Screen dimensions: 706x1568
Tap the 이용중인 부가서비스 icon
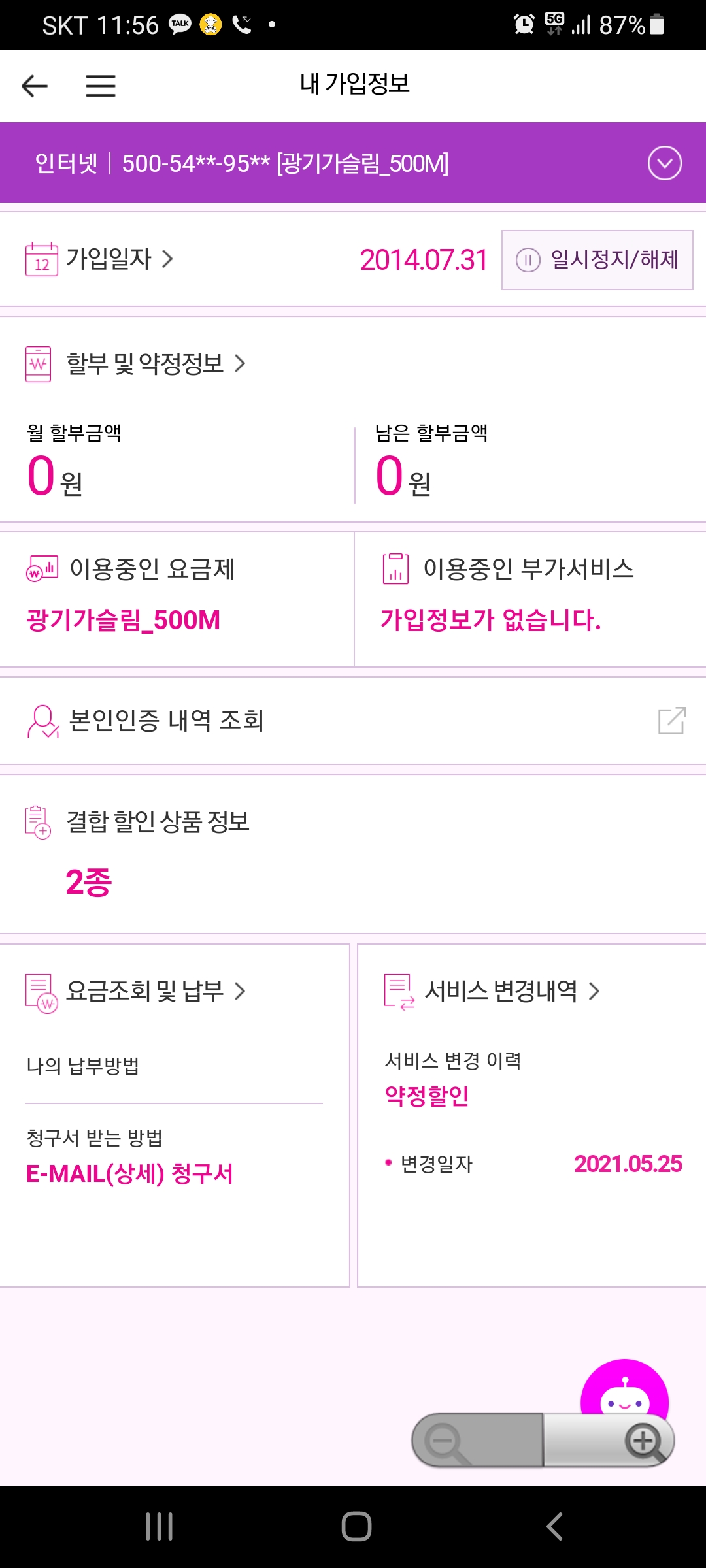tap(395, 568)
